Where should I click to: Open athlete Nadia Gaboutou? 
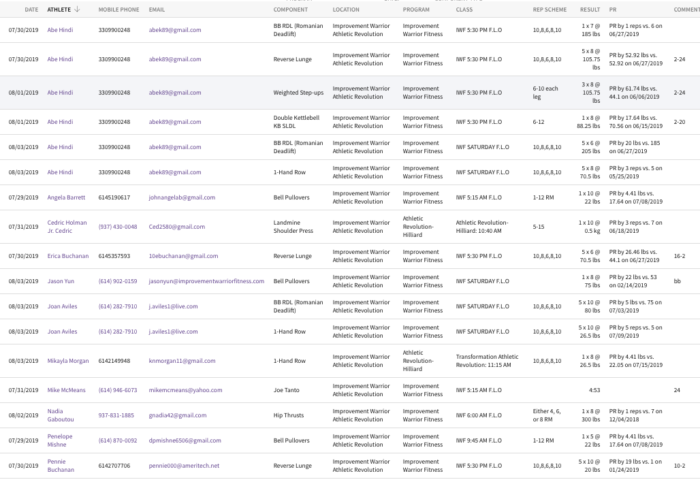[x=61, y=416]
